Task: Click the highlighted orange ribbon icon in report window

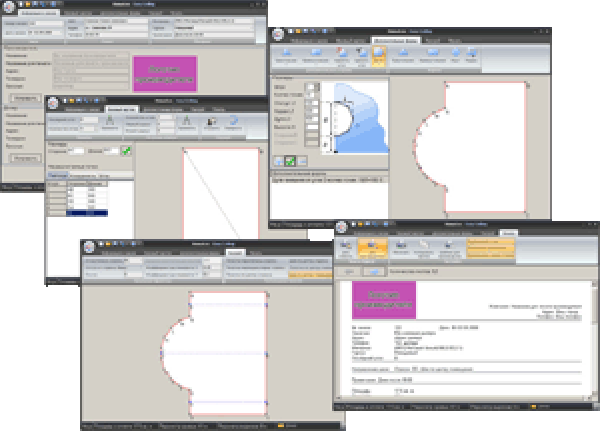Action: coord(372,248)
